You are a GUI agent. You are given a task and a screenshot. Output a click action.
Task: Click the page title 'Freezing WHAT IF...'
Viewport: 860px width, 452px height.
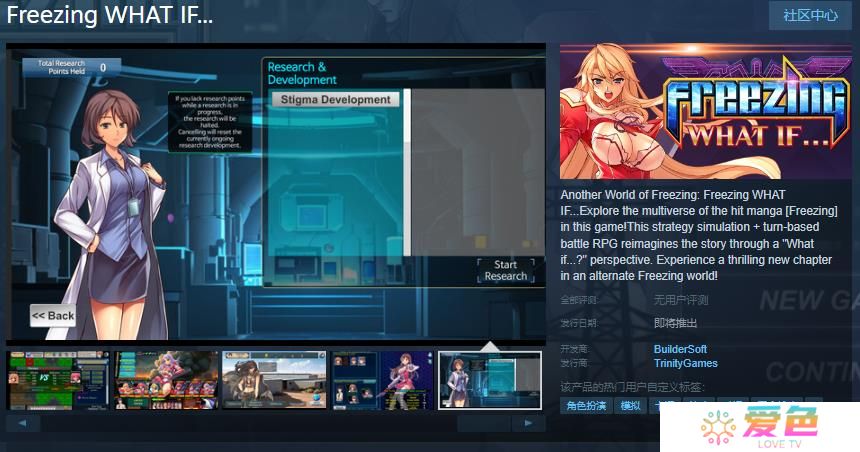point(109,15)
